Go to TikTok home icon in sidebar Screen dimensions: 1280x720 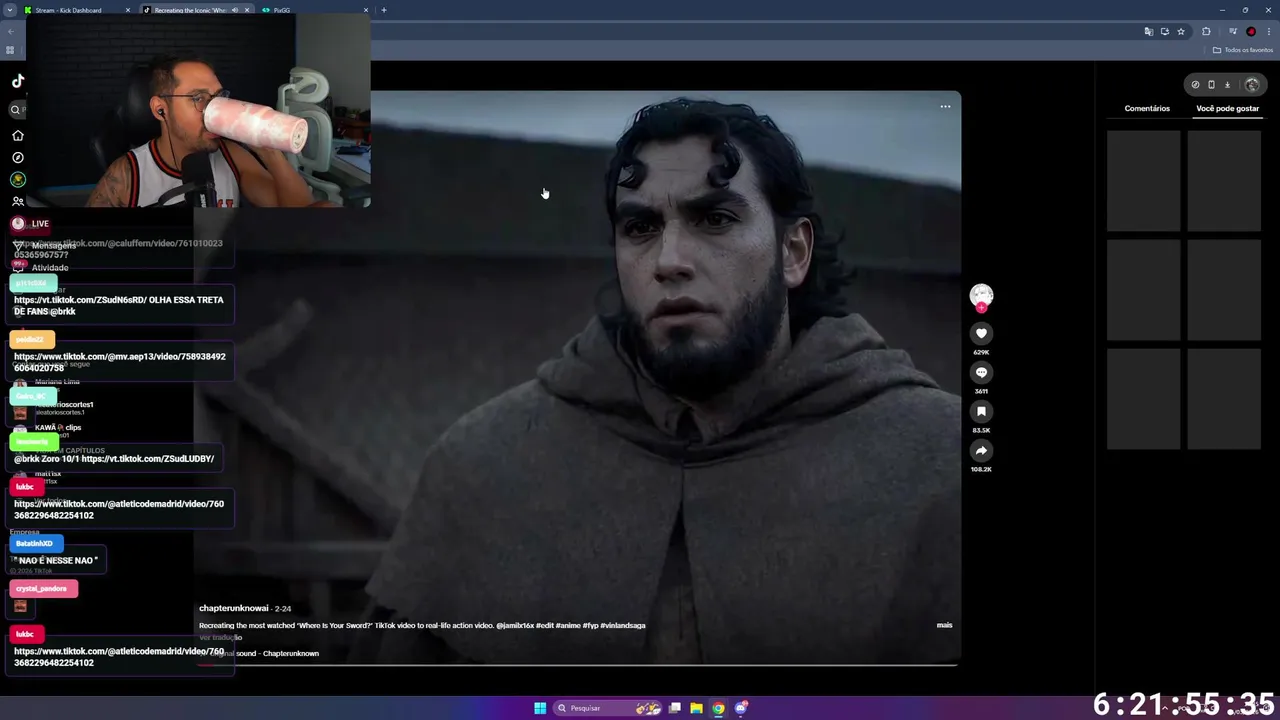point(18,135)
